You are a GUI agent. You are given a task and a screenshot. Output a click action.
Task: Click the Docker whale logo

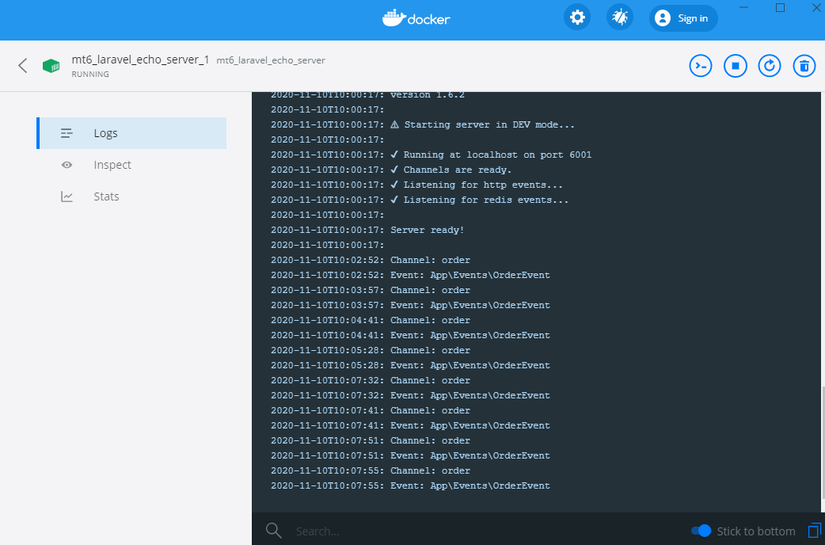tap(416, 18)
